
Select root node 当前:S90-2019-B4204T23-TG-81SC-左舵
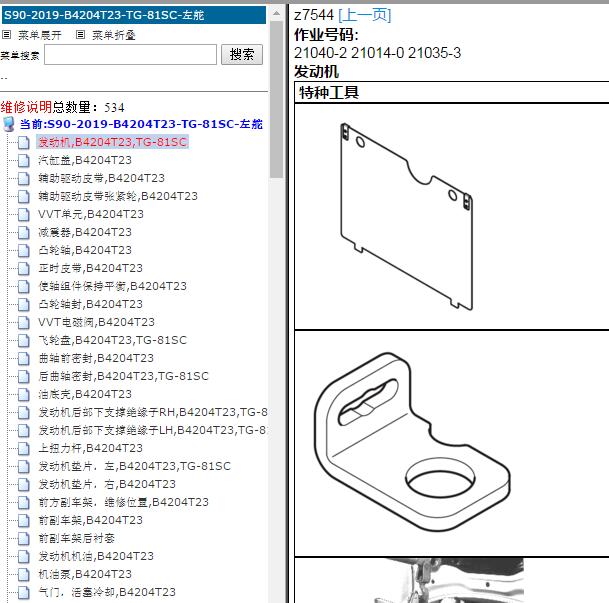pos(141,124)
